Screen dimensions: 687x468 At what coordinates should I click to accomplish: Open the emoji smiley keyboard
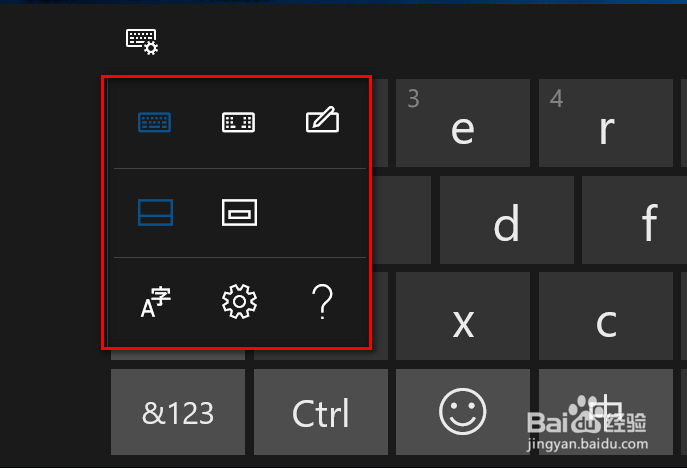point(463,412)
